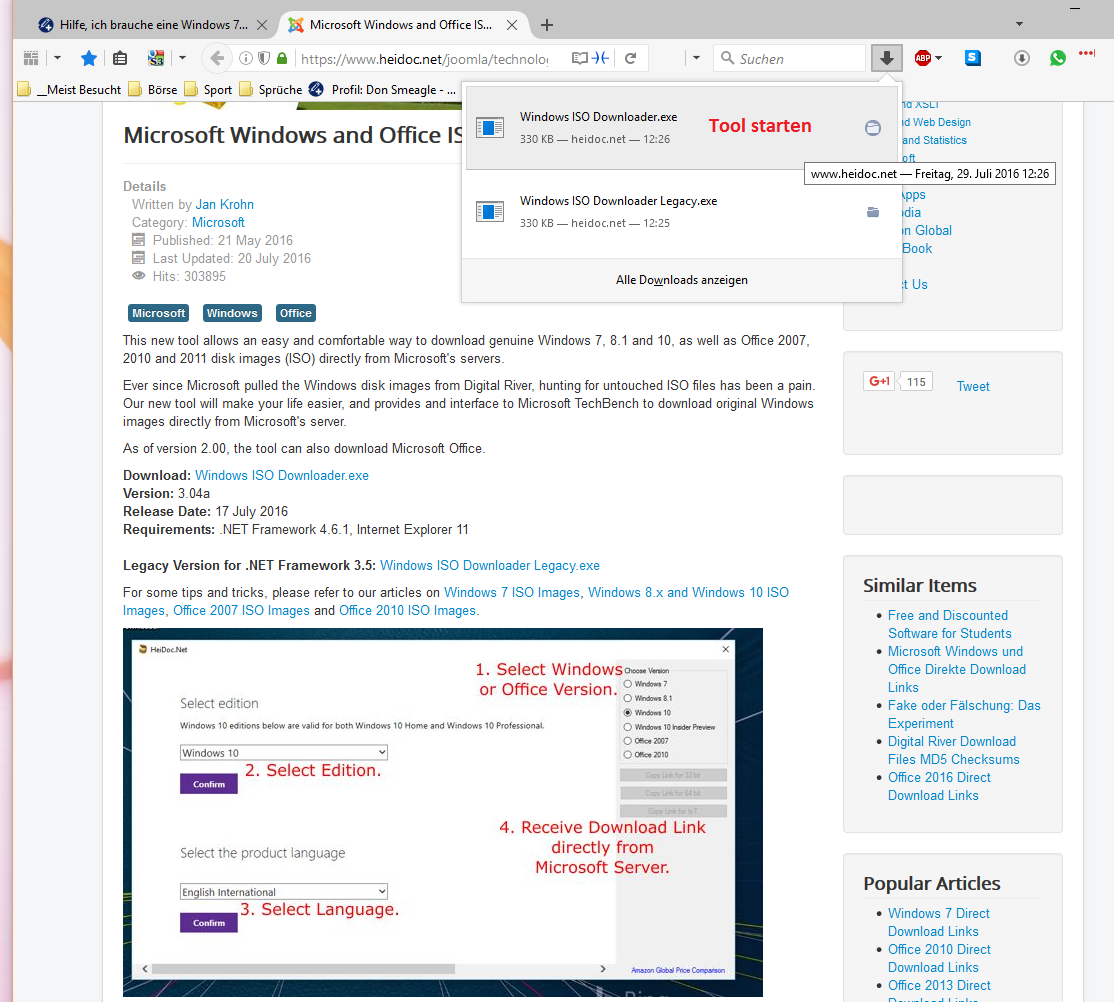Click the Adblock Plus ABP icon

point(922,58)
